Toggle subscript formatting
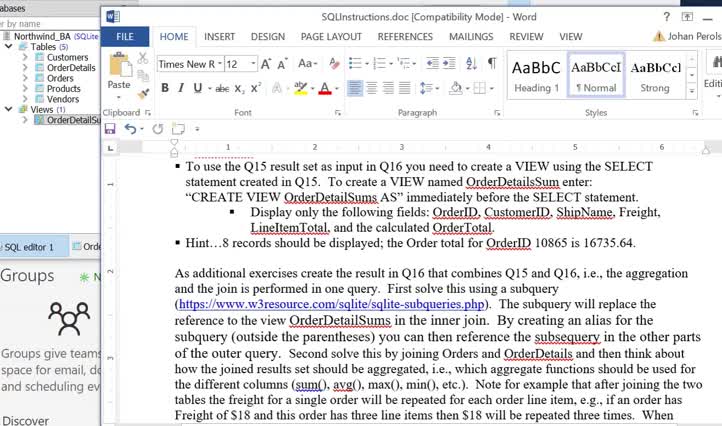The height and width of the screenshot is (426, 722). click(240, 88)
